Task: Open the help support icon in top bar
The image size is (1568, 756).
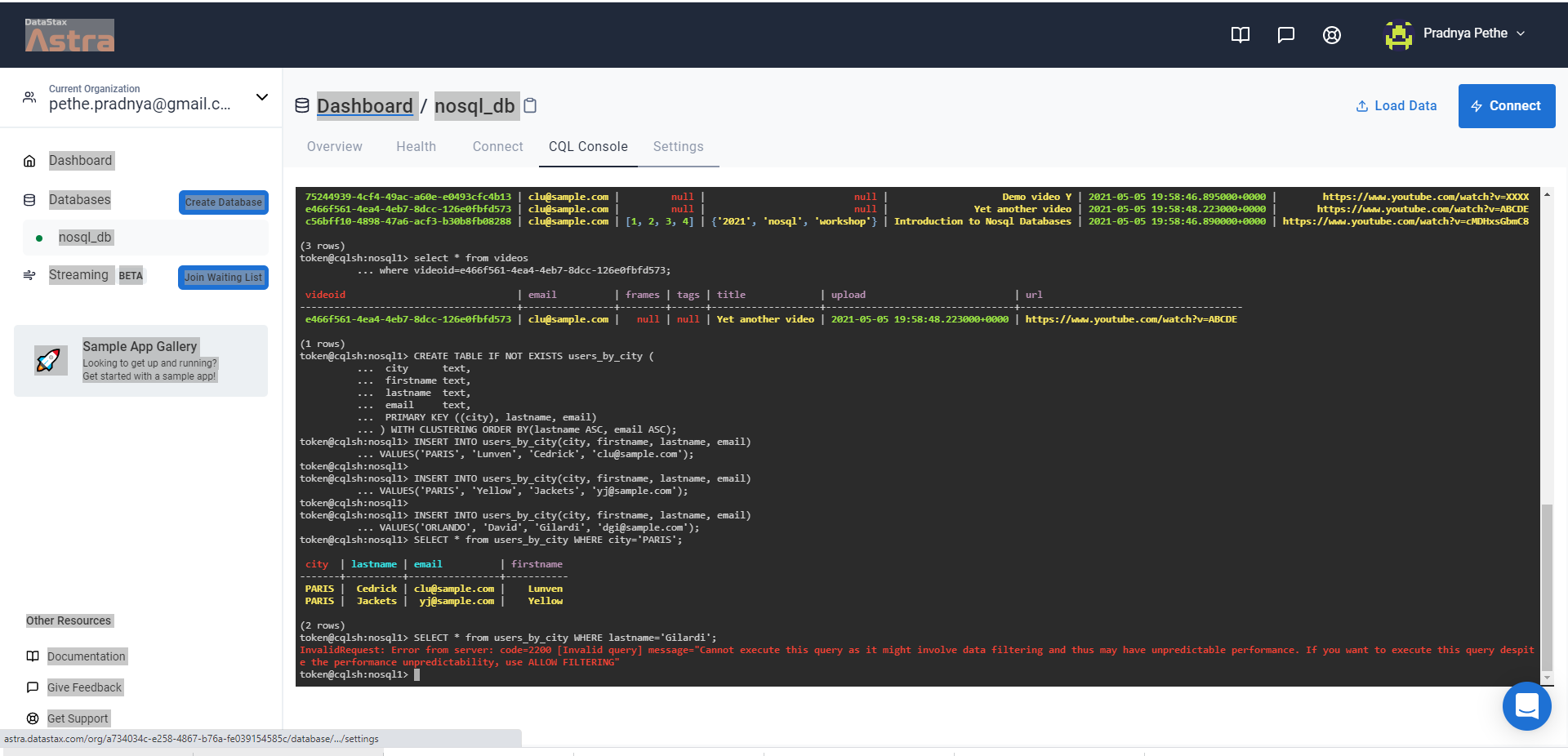Action: [1332, 35]
